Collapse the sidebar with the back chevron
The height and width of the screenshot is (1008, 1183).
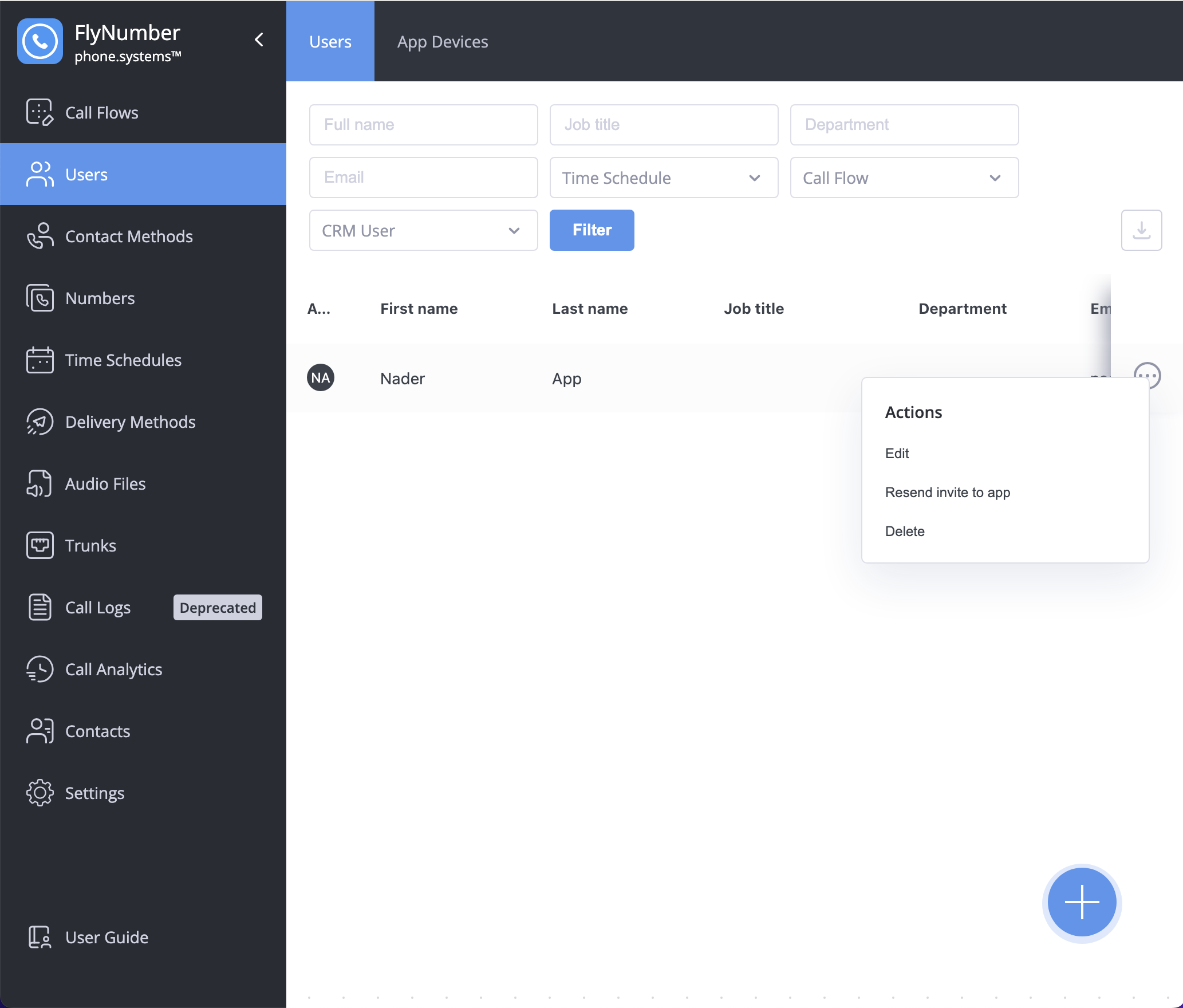[259, 40]
